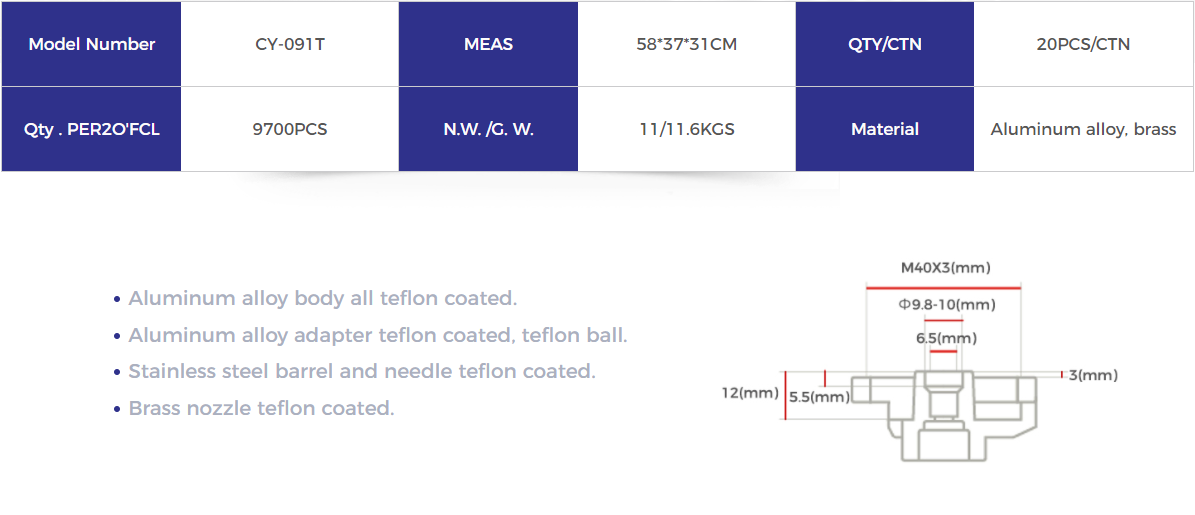The height and width of the screenshot is (515, 1195).
Task: Click the Qty . PER2O'FCL header cell
Action: click(x=91, y=130)
